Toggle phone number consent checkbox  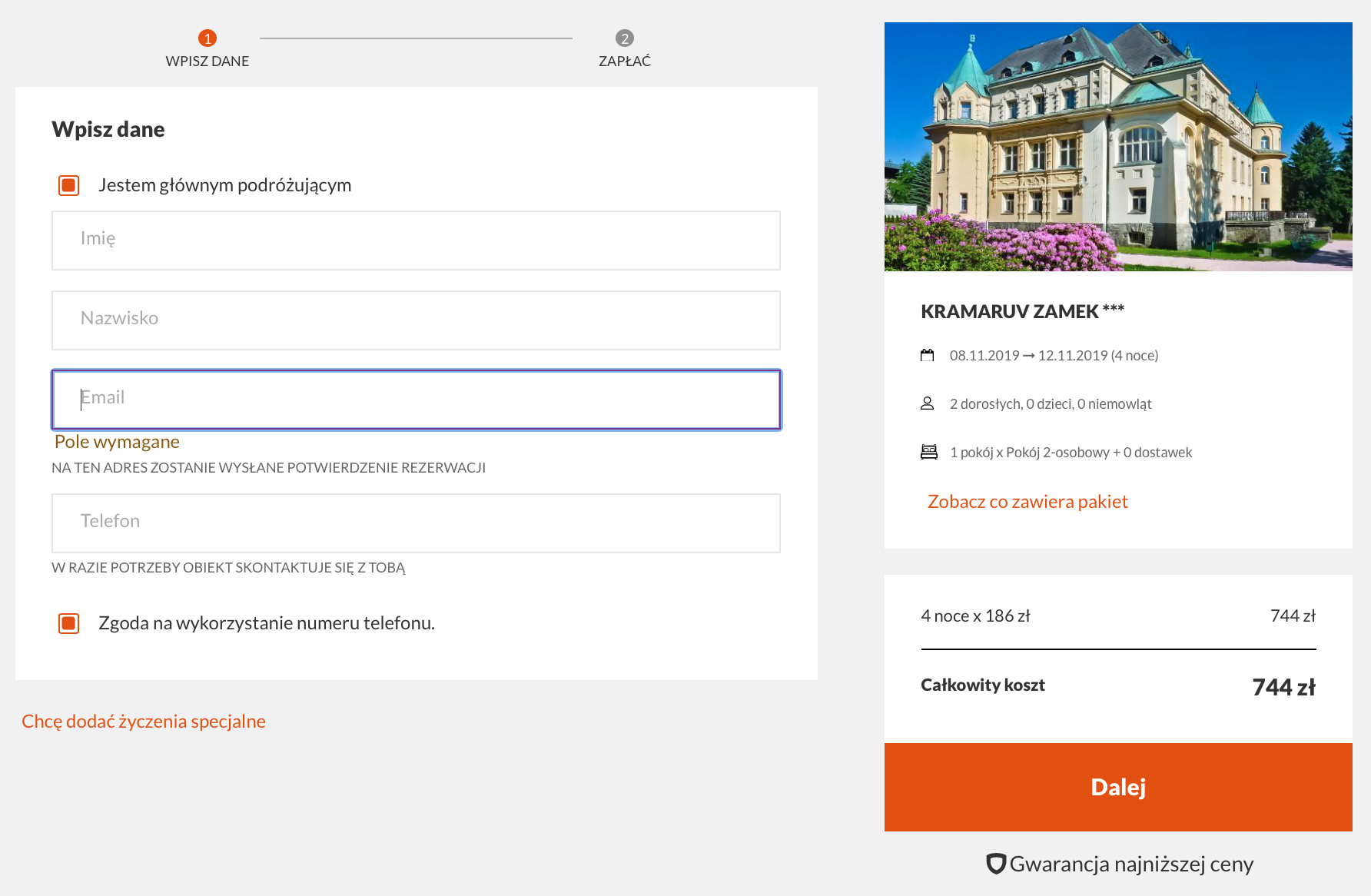click(x=69, y=623)
